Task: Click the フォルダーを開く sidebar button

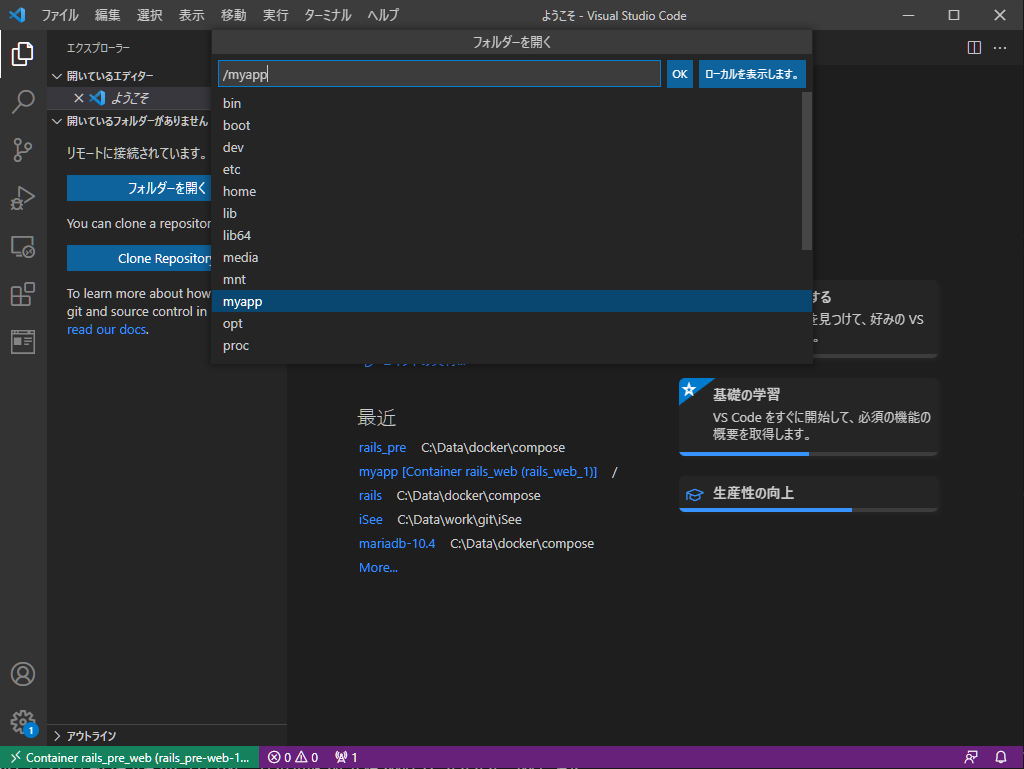Action: 139,188
